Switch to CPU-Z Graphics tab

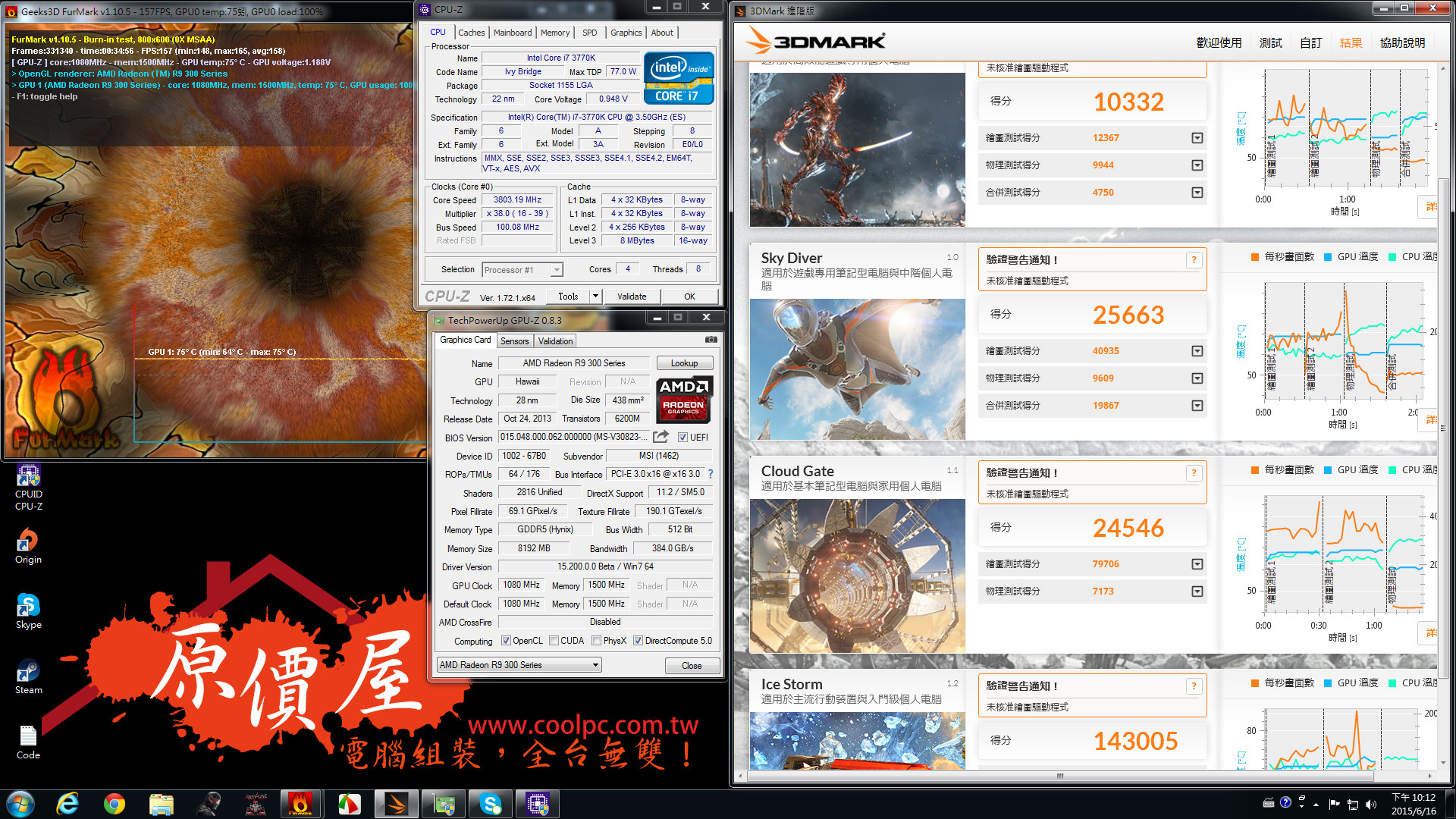coord(626,33)
